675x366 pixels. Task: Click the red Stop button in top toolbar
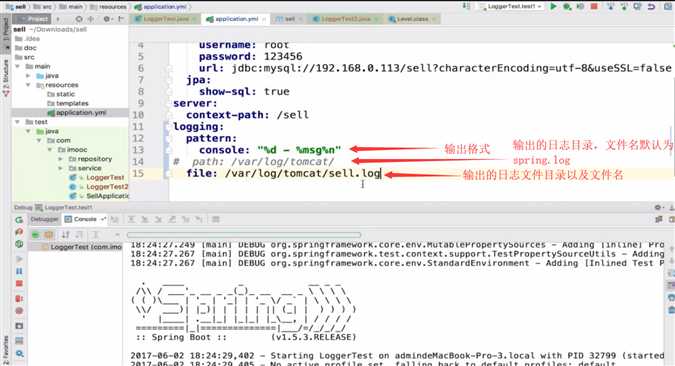click(x=594, y=6)
